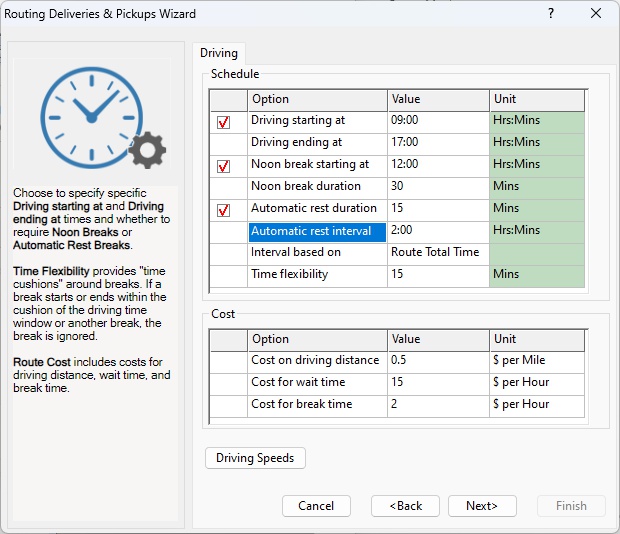Click the question mark help button
Screen dimensions: 620x534
tap(550, 14)
